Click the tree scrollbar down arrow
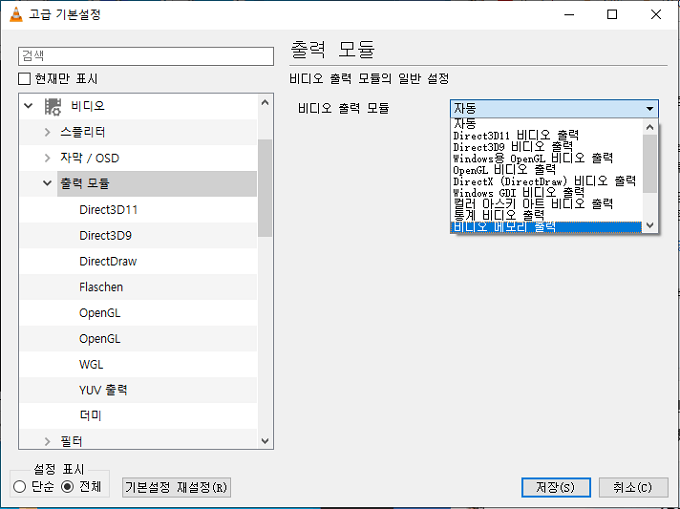The height and width of the screenshot is (509, 680). point(265,441)
